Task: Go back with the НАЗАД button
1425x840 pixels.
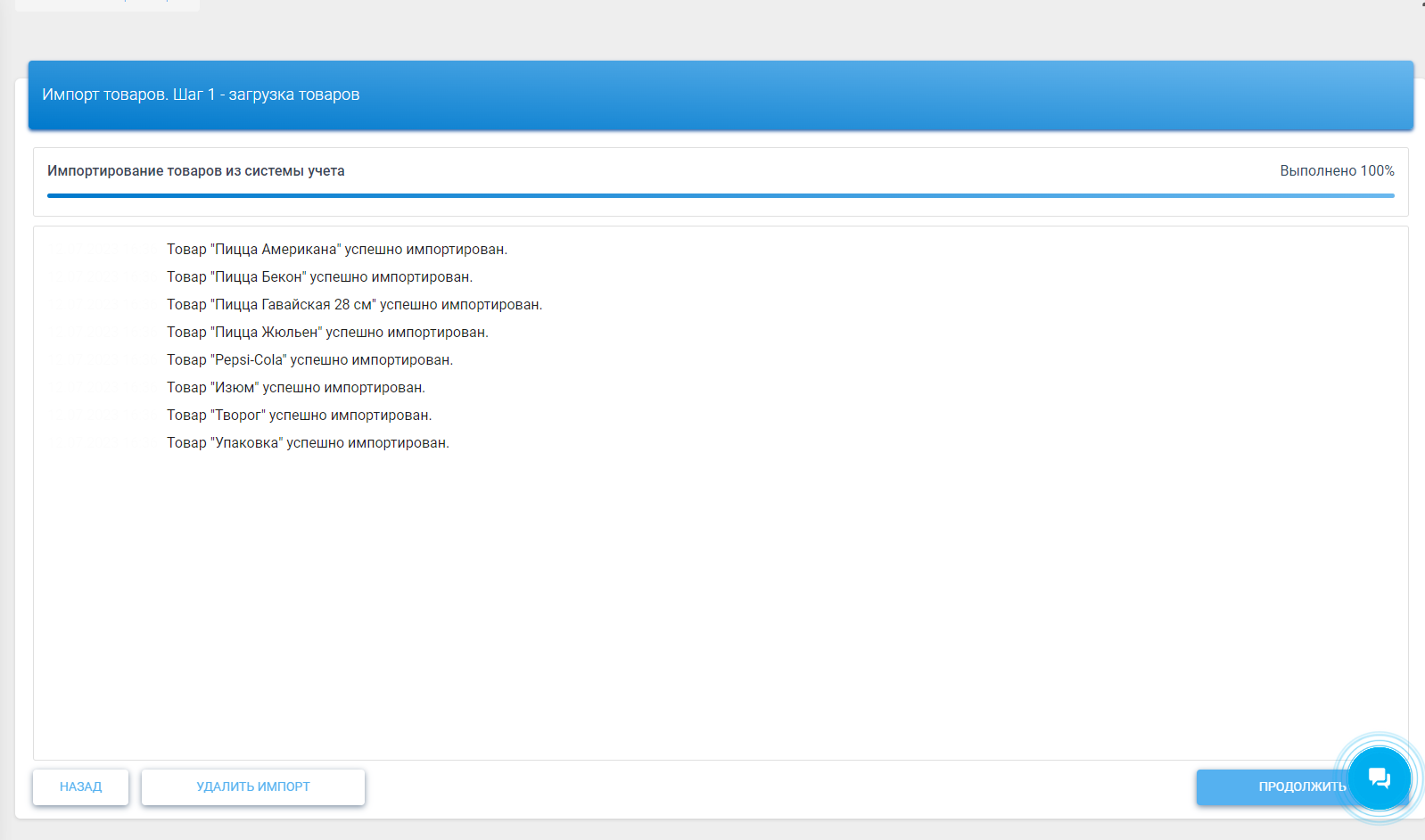Action: pyautogui.click(x=81, y=786)
